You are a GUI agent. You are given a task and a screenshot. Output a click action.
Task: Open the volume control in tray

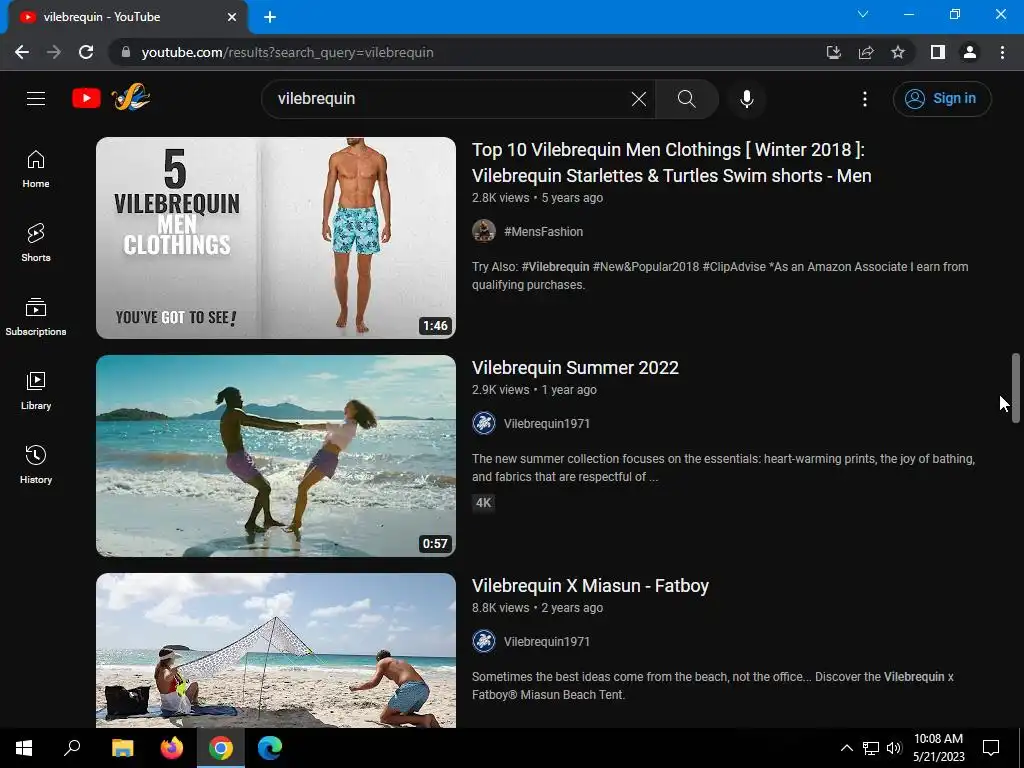click(894, 748)
